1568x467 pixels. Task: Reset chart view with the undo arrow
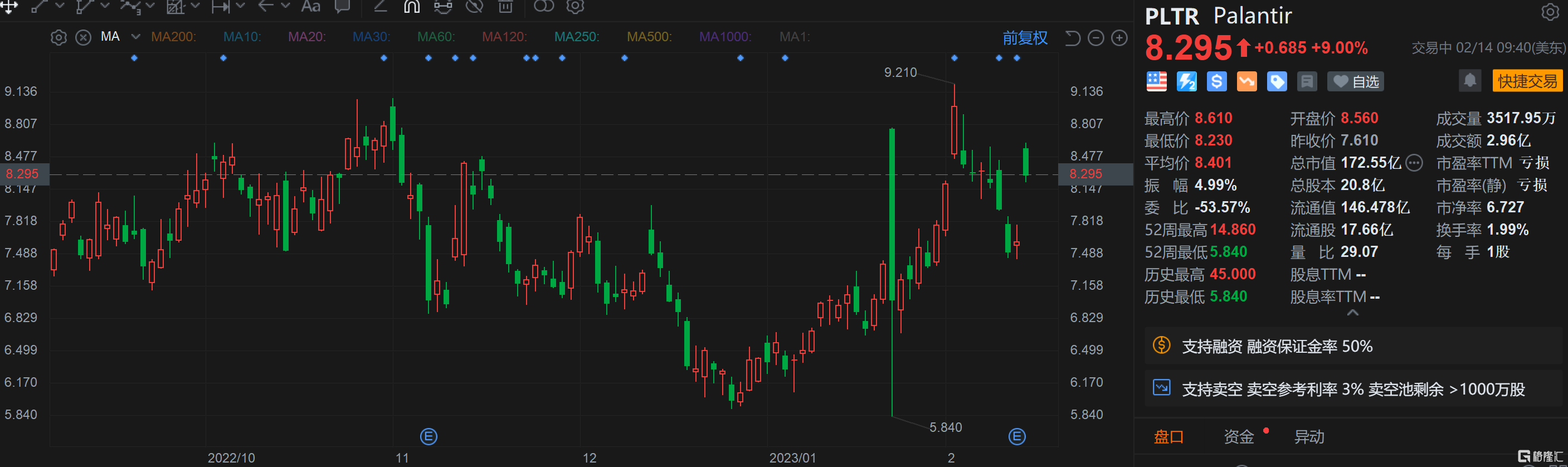coord(1073,38)
